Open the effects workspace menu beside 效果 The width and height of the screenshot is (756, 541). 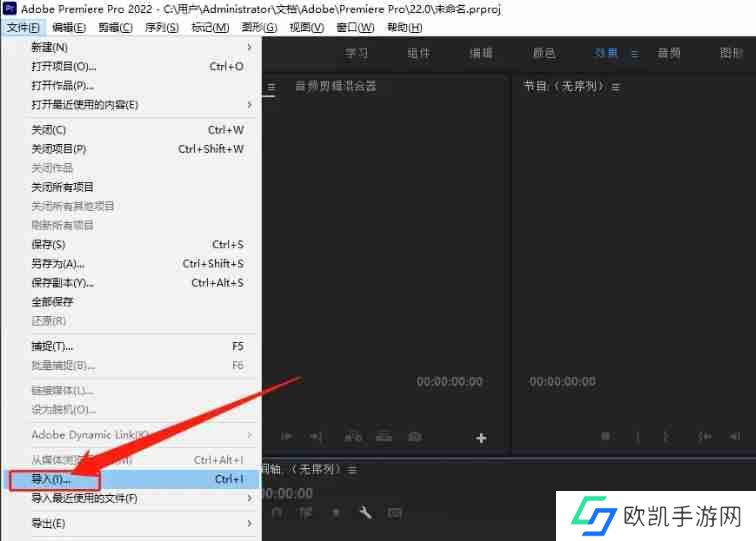635,54
